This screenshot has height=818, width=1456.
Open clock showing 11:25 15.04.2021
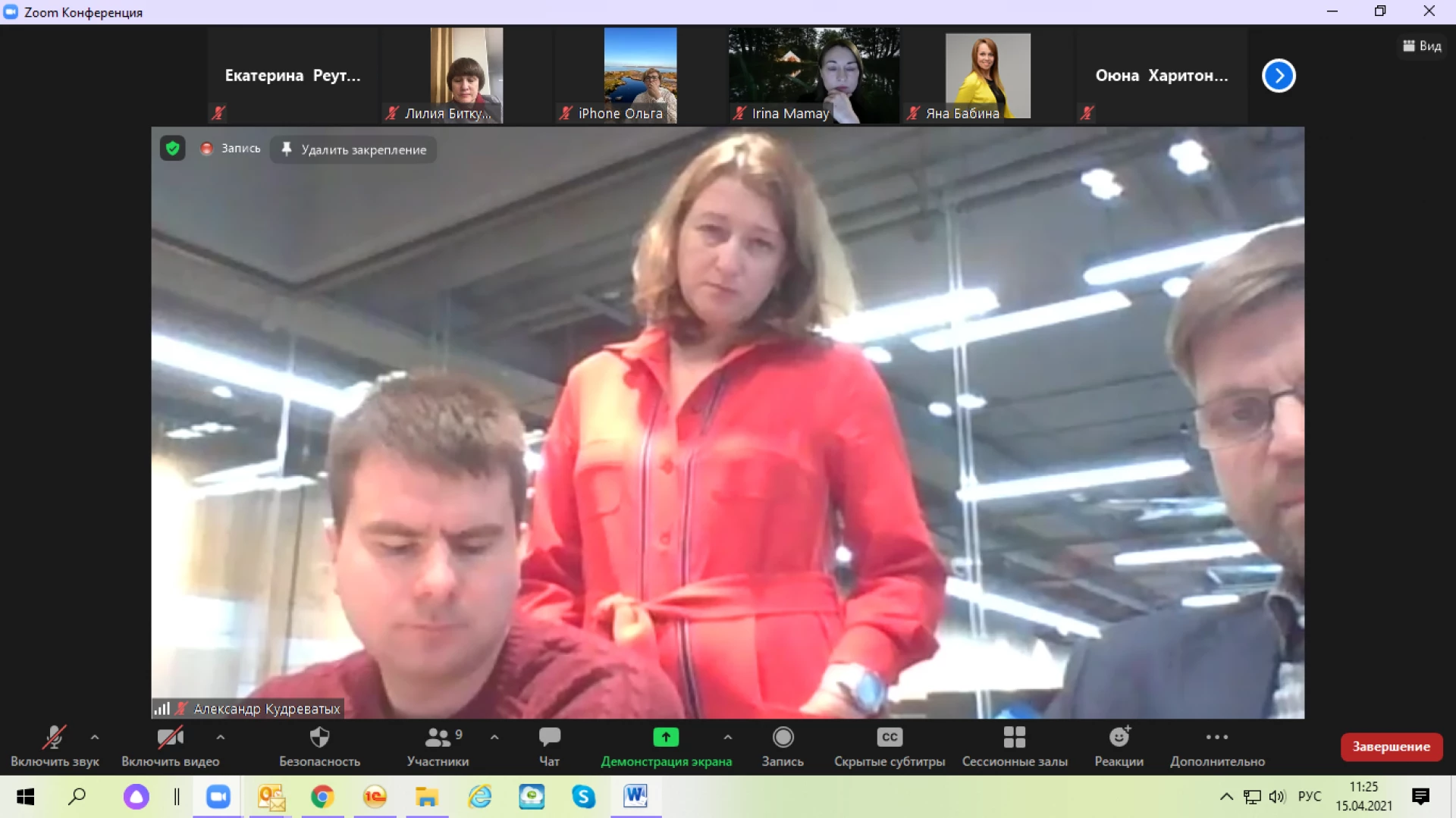[1363, 796]
